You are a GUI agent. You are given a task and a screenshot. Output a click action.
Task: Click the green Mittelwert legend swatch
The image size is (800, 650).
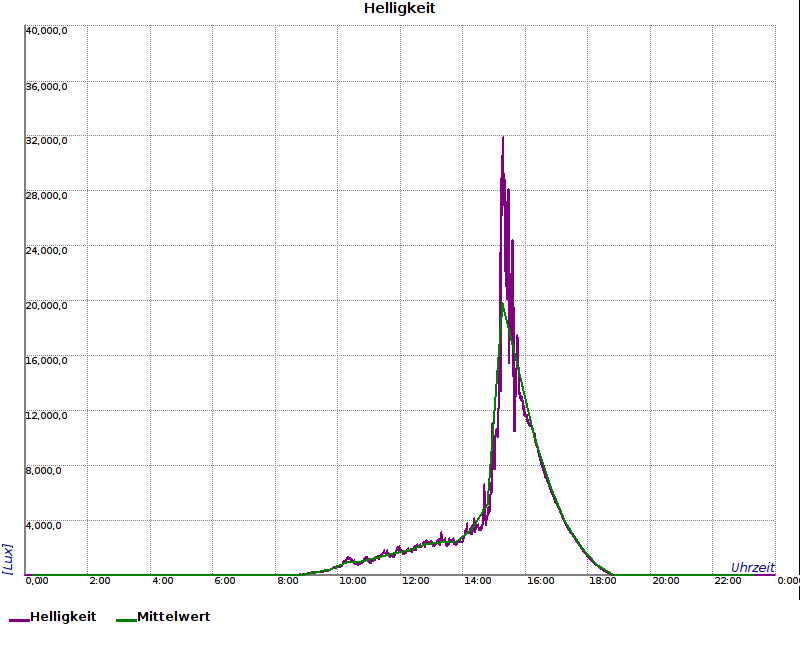[127, 620]
